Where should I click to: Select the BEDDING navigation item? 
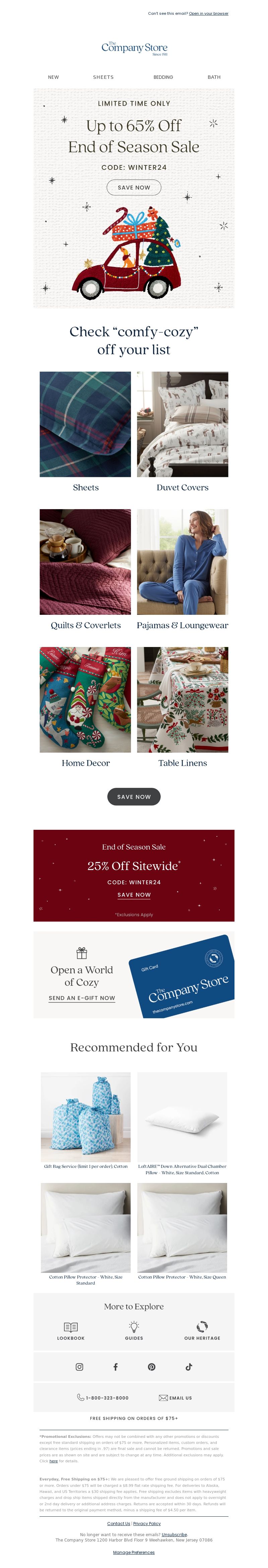point(163,77)
